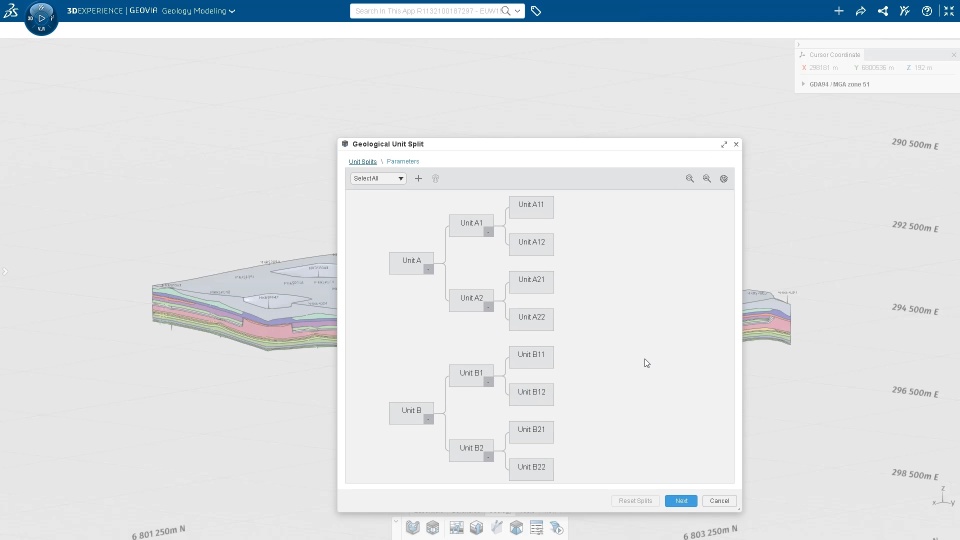This screenshot has height=540, width=960.
Task: Click the first geology model icon in bottom bar
Action: (x=413, y=527)
